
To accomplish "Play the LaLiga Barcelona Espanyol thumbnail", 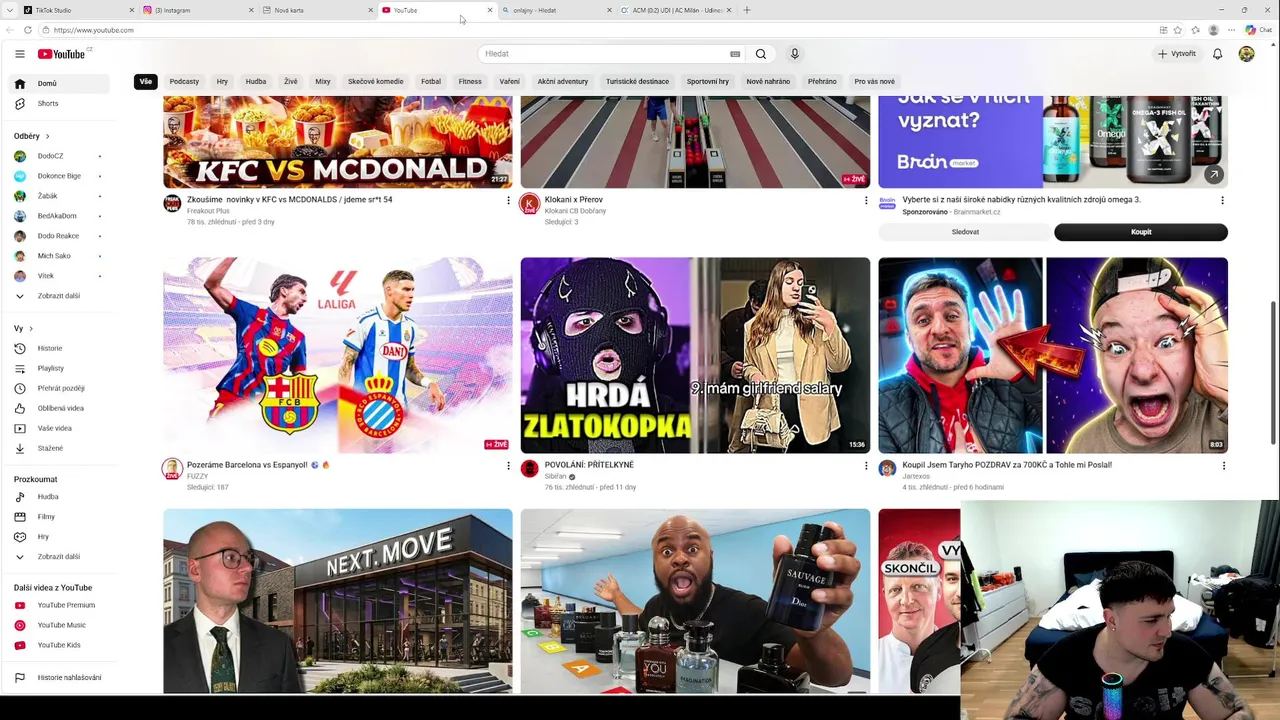I will click(x=338, y=356).
